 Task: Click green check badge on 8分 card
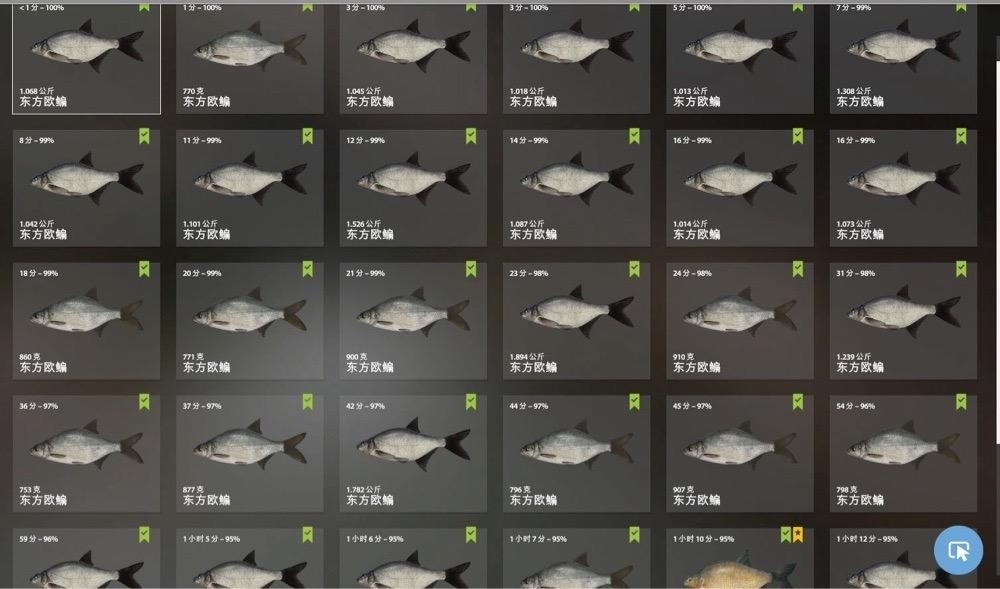[x=144, y=136]
